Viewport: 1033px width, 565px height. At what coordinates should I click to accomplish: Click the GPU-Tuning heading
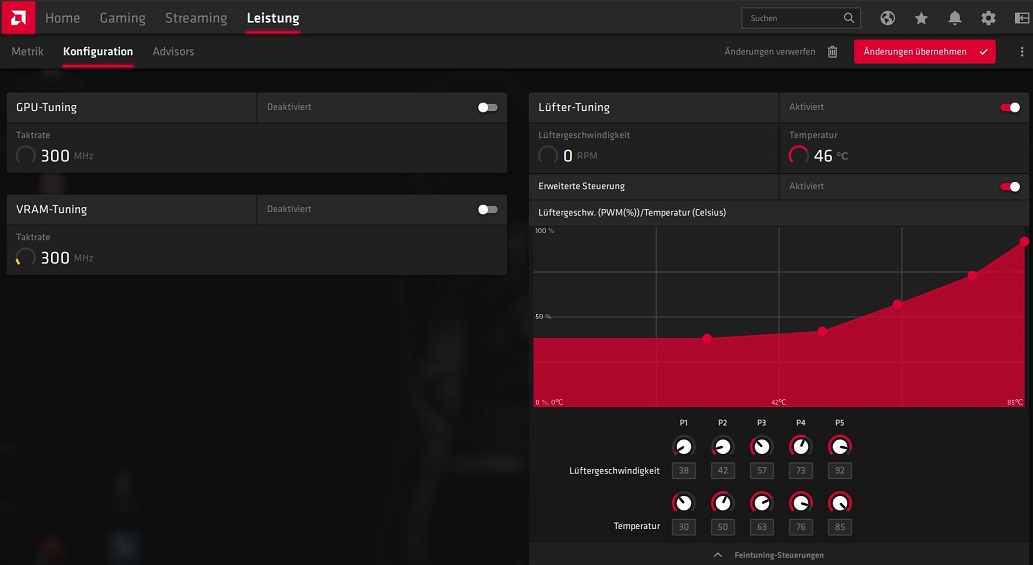[x=46, y=107]
